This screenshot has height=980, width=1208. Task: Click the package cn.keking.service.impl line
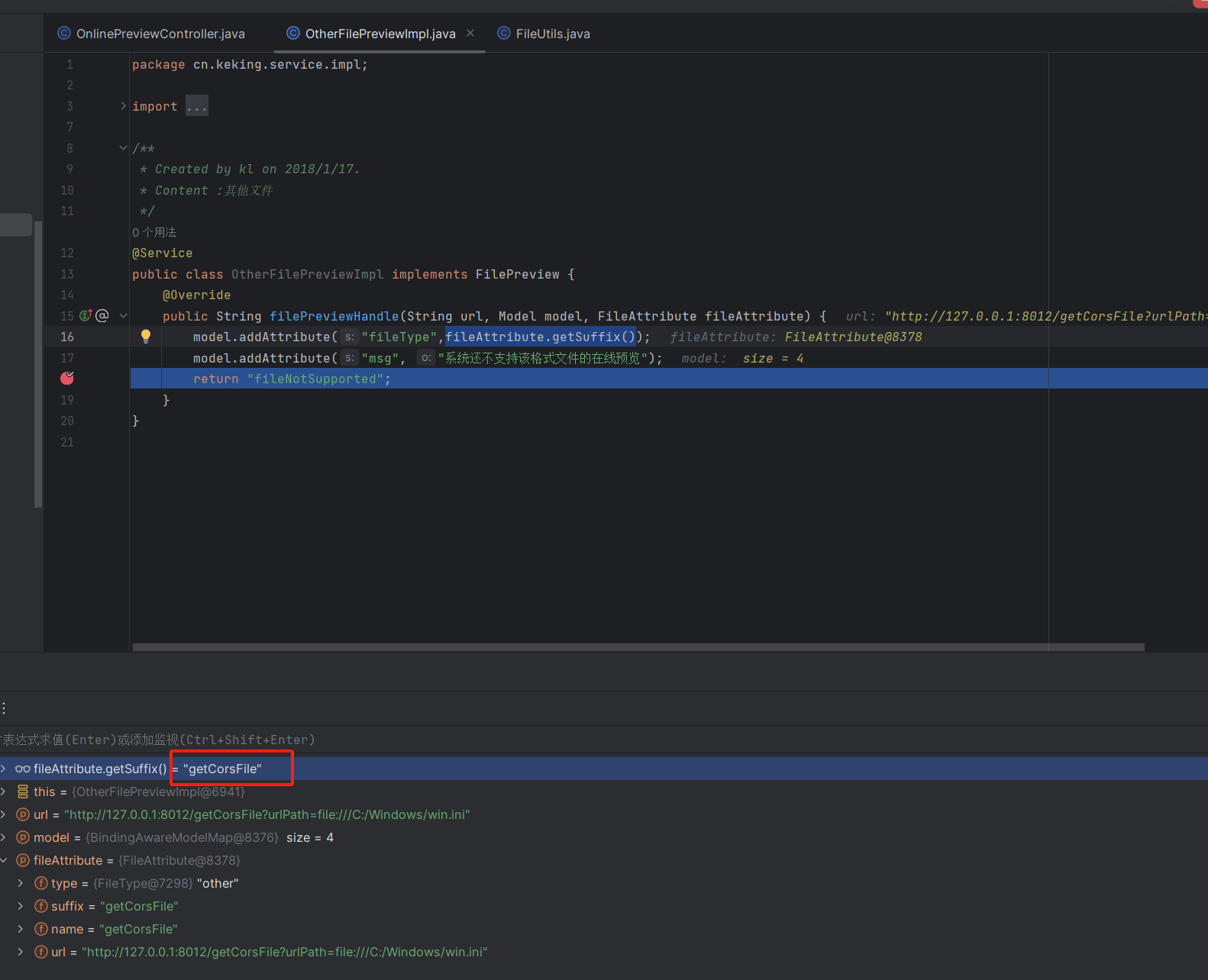pos(250,65)
